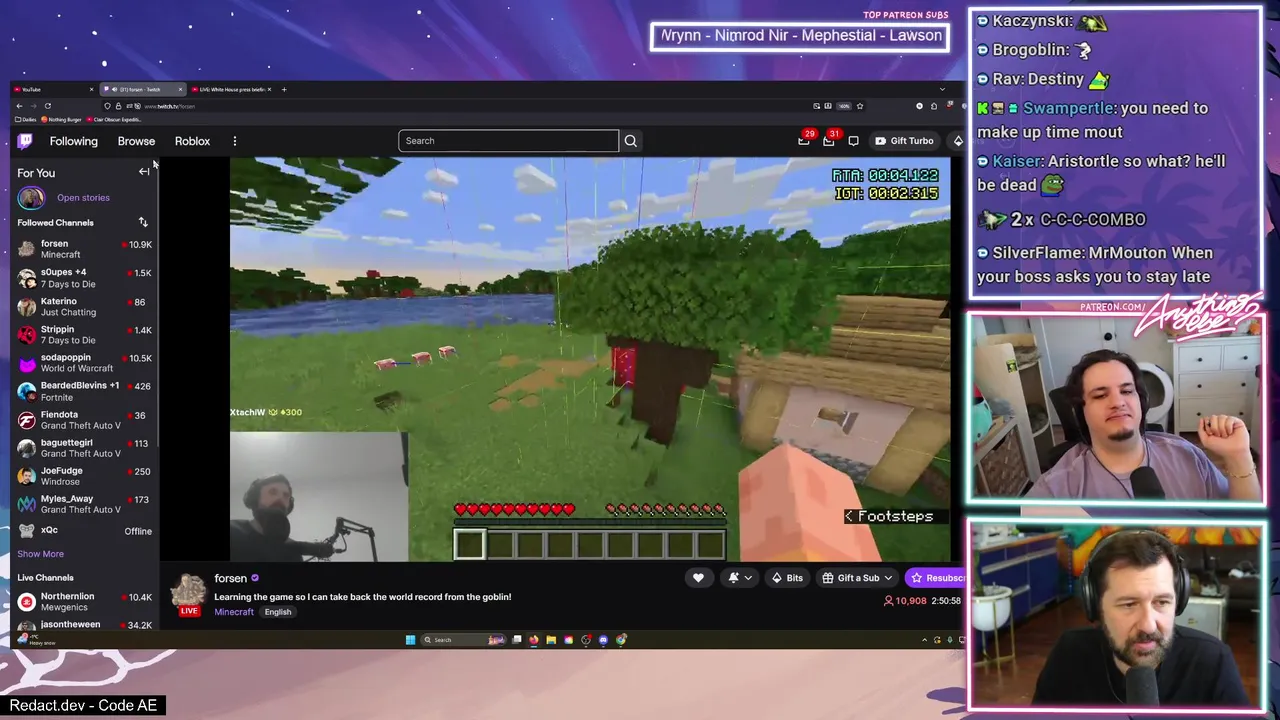Open notifications inbox with 31 badge
This screenshot has width=1280, height=720.
(829, 141)
